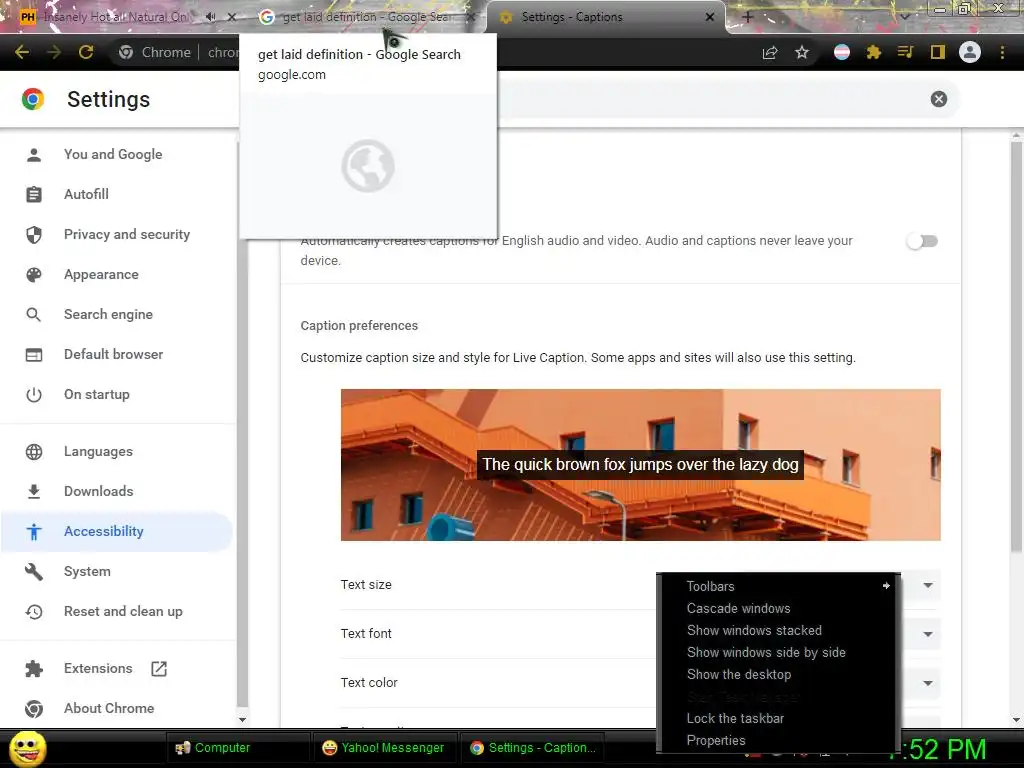Open the Extensions puzzle piece toolbar icon
This screenshot has width=1024, height=768.
coord(873,52)
